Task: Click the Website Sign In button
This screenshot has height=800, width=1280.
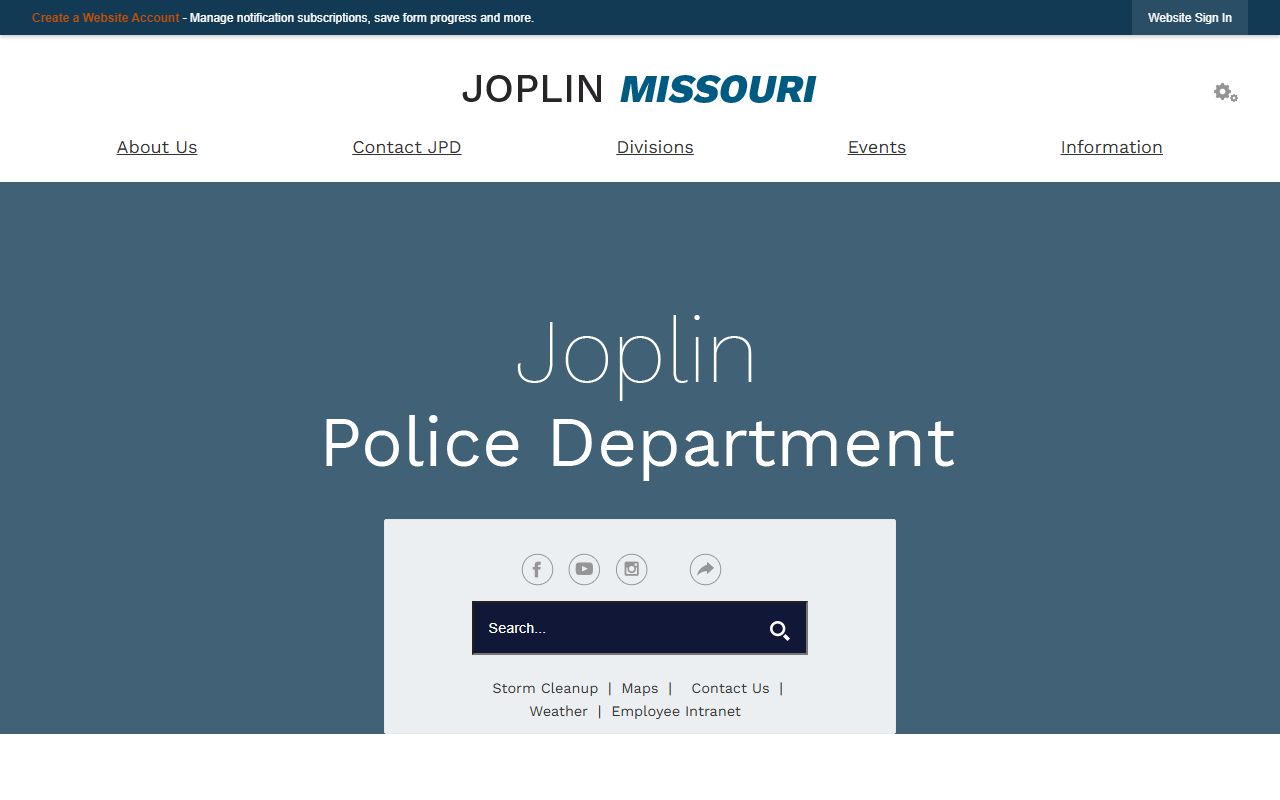Action: tap(1190, 18)
